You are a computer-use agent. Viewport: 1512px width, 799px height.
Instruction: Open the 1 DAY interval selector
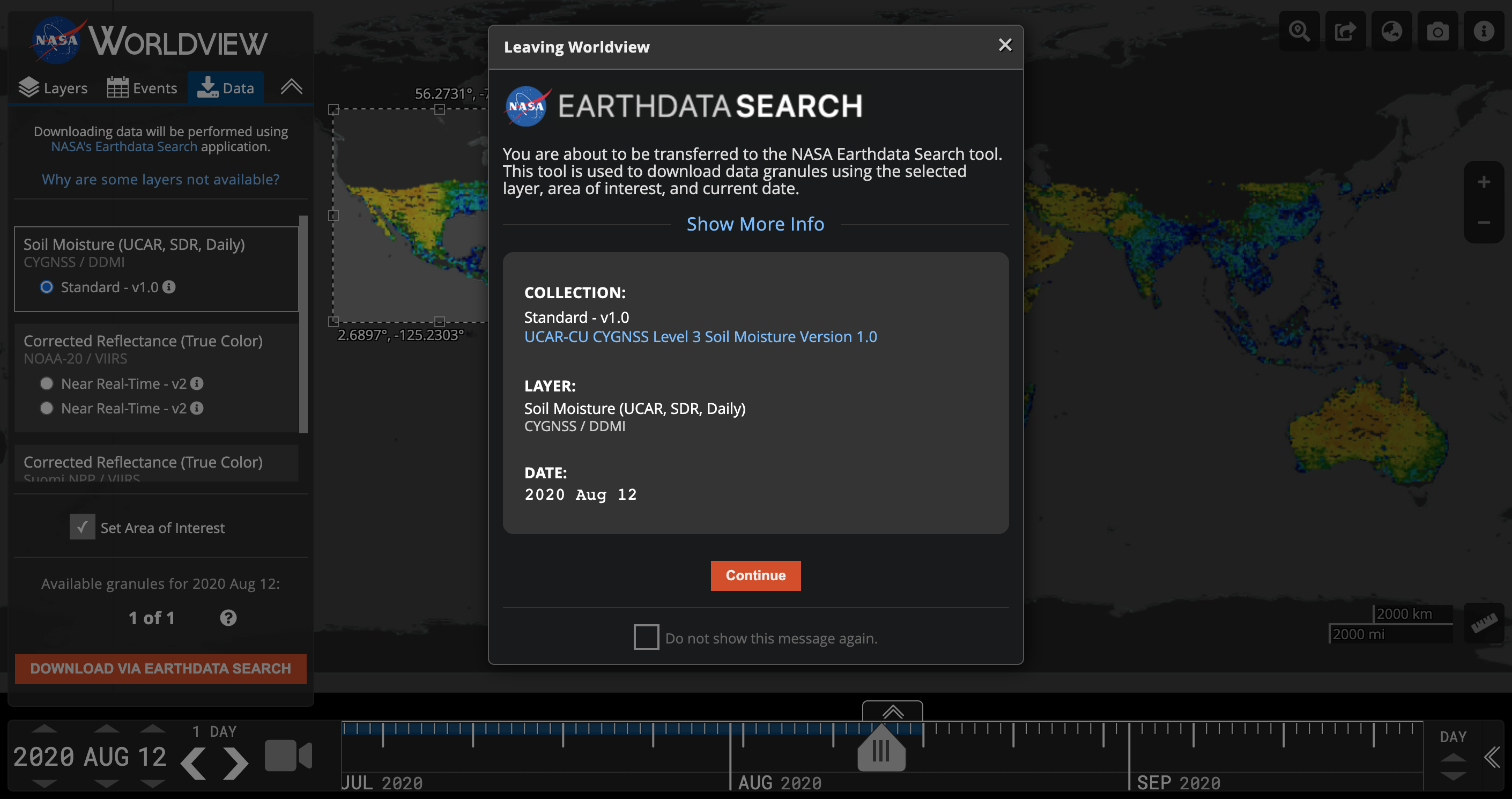point(214,731)
